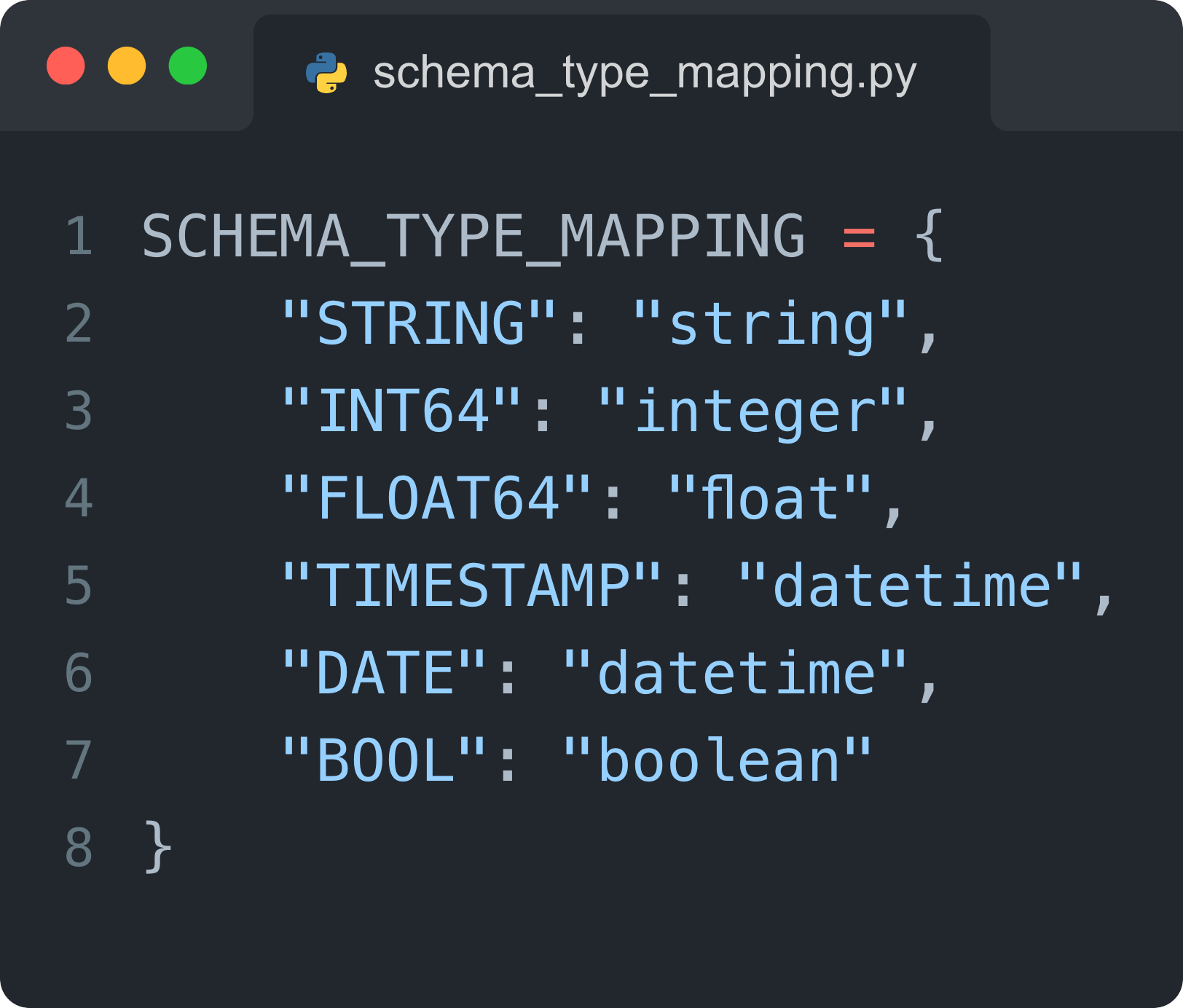
Task: Minimize the window with the yellow button
Action: (127, 66)
